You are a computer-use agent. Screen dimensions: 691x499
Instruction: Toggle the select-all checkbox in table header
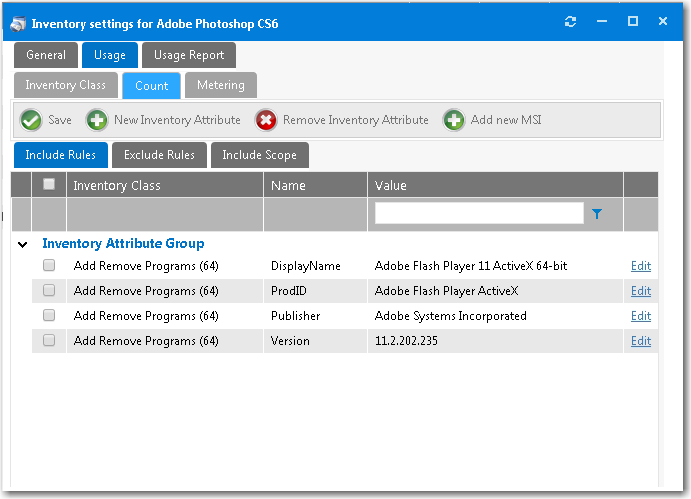(x=49, y=184)
